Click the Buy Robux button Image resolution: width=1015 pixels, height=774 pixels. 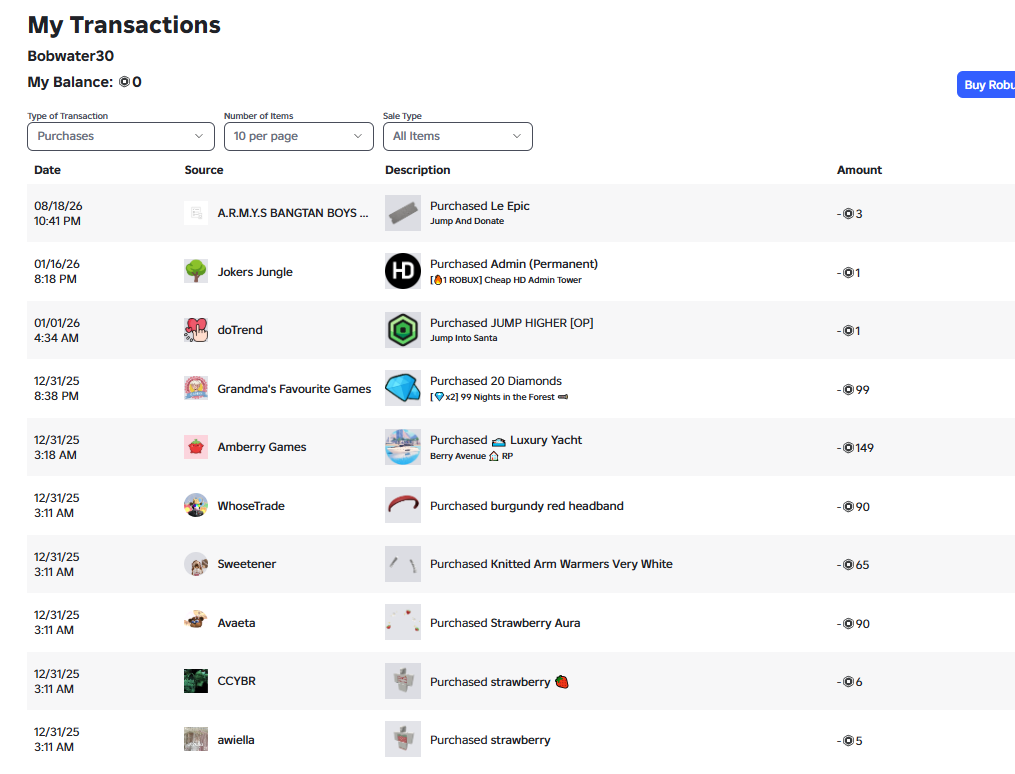[x=986, y=85]
